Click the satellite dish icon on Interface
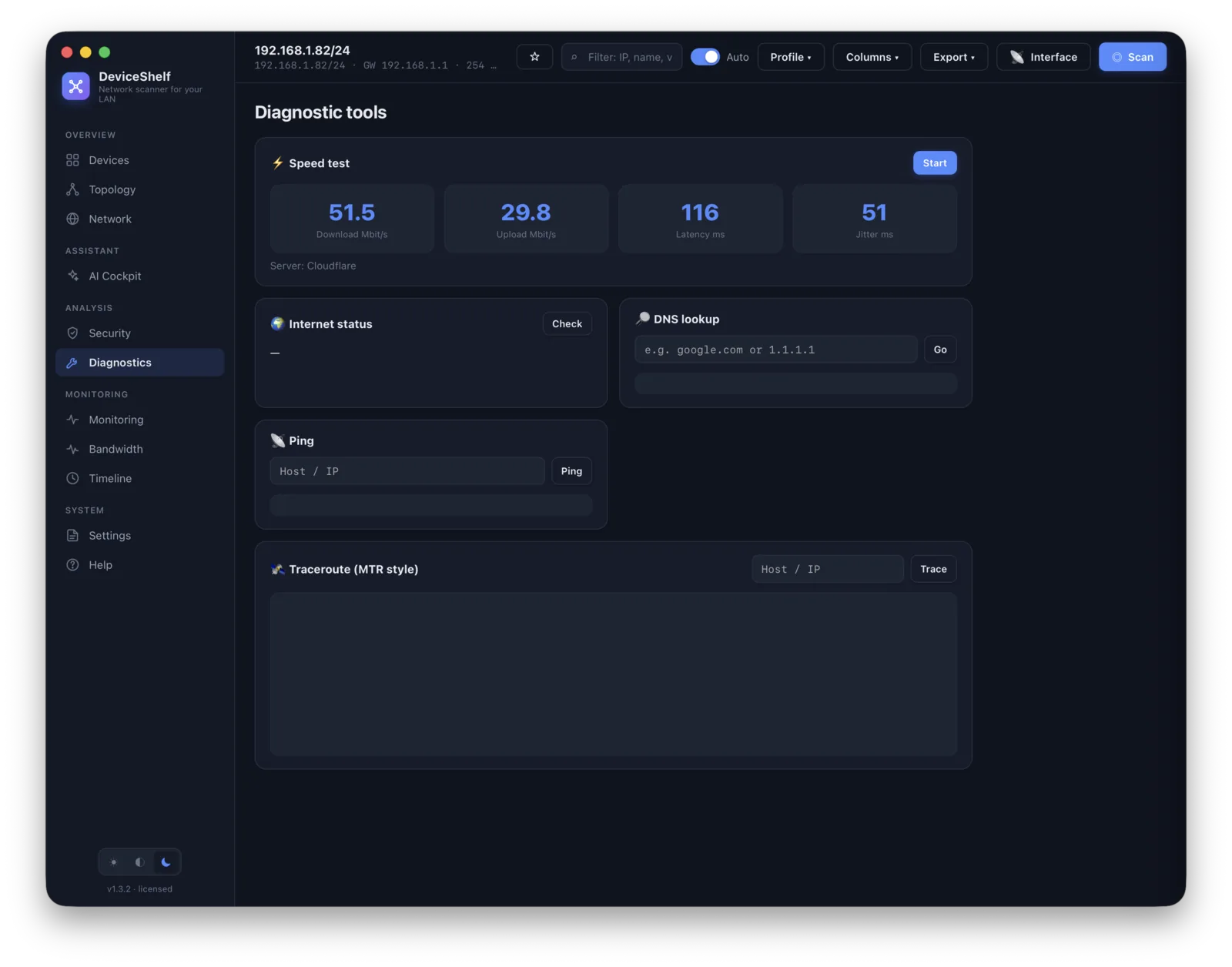Viewport: 1232px width, 967px height. pos(1016,57)
